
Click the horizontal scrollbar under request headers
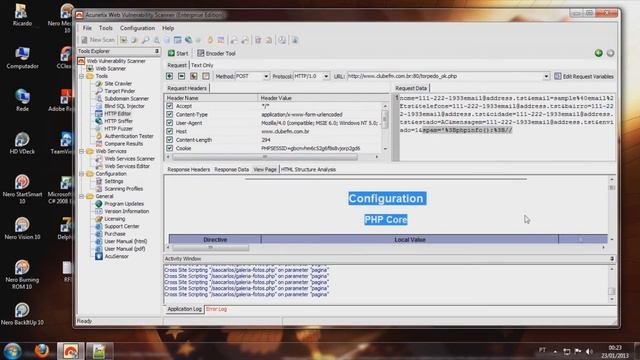(x=272, y=157)
